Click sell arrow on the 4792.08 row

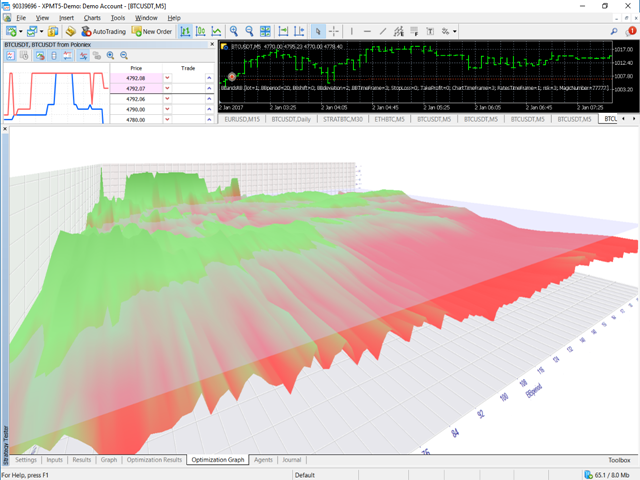pos(167,78)
